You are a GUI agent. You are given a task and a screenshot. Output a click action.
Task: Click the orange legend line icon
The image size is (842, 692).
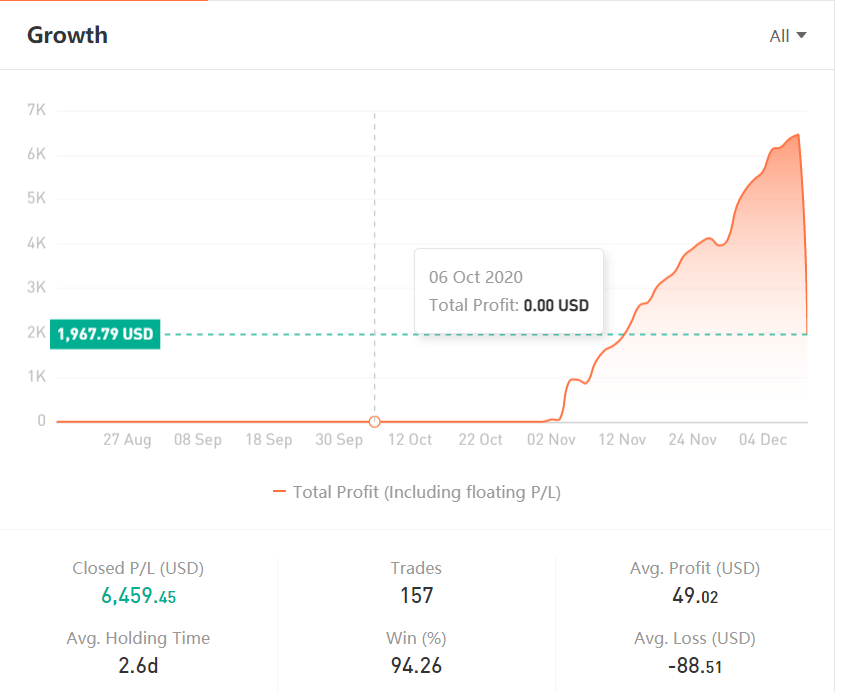279,491
